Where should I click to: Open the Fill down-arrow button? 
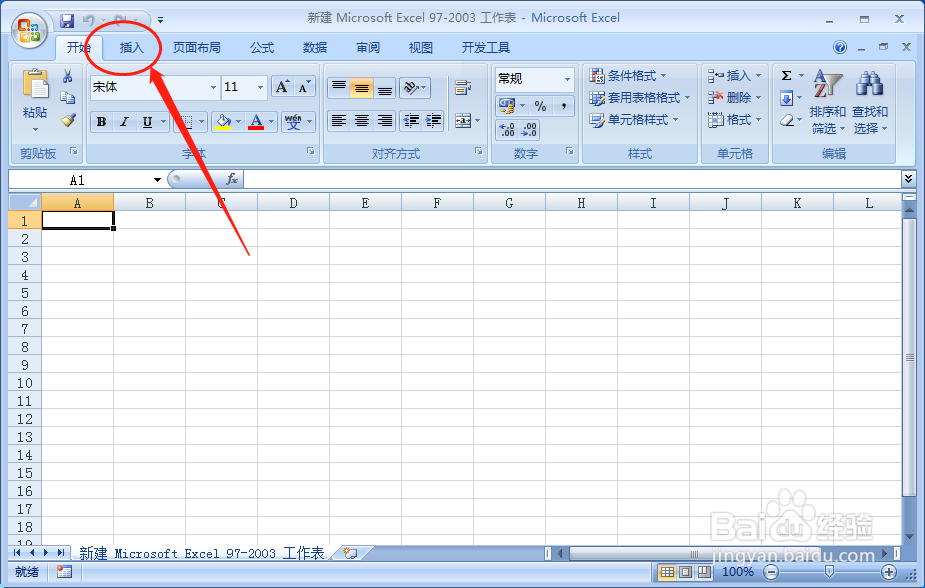786,98
